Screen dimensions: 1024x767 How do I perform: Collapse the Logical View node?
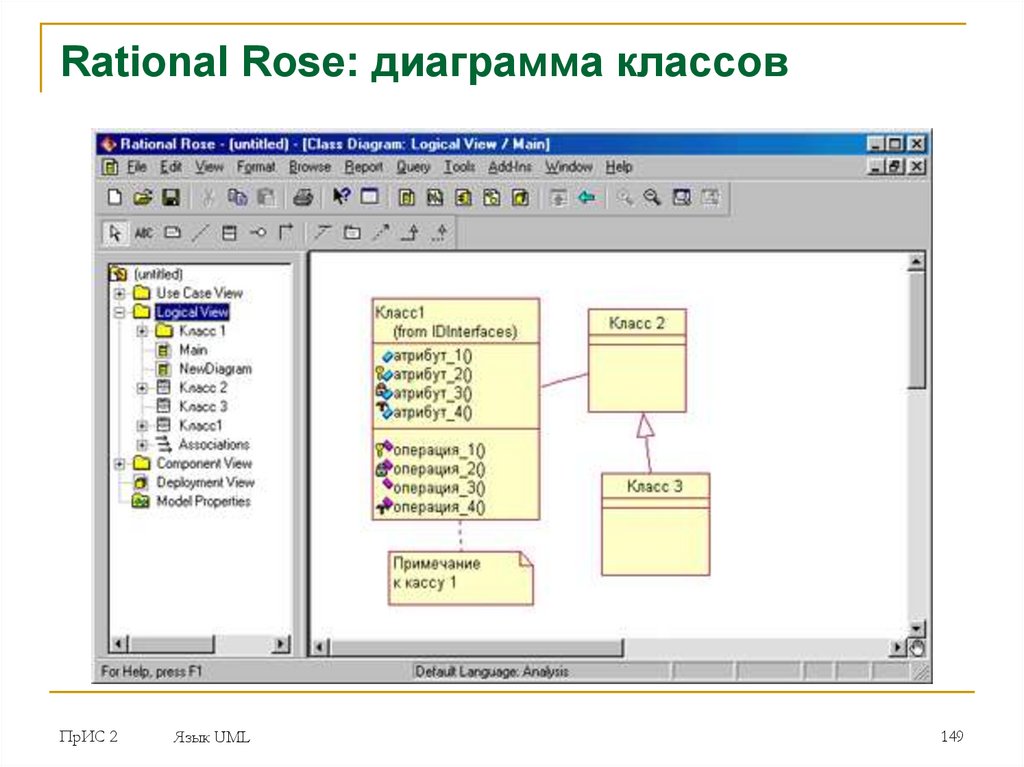pos(120,312)
